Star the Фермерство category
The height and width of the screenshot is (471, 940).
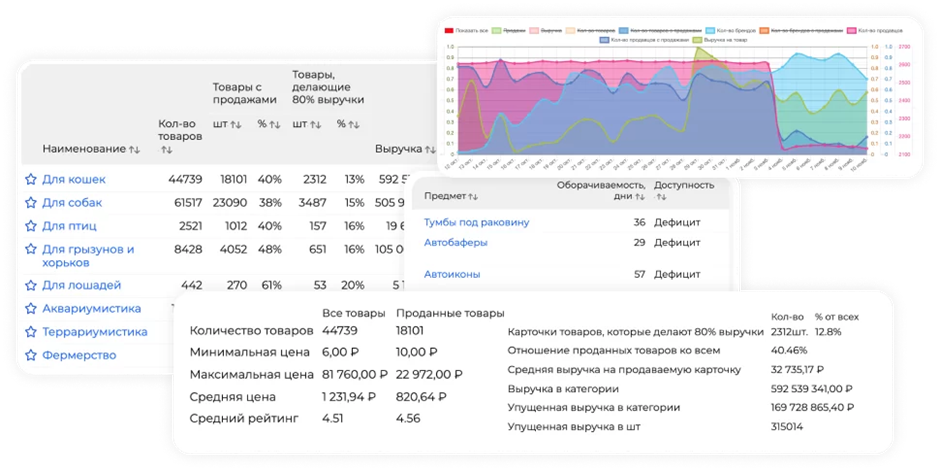(x=31, y=355)
